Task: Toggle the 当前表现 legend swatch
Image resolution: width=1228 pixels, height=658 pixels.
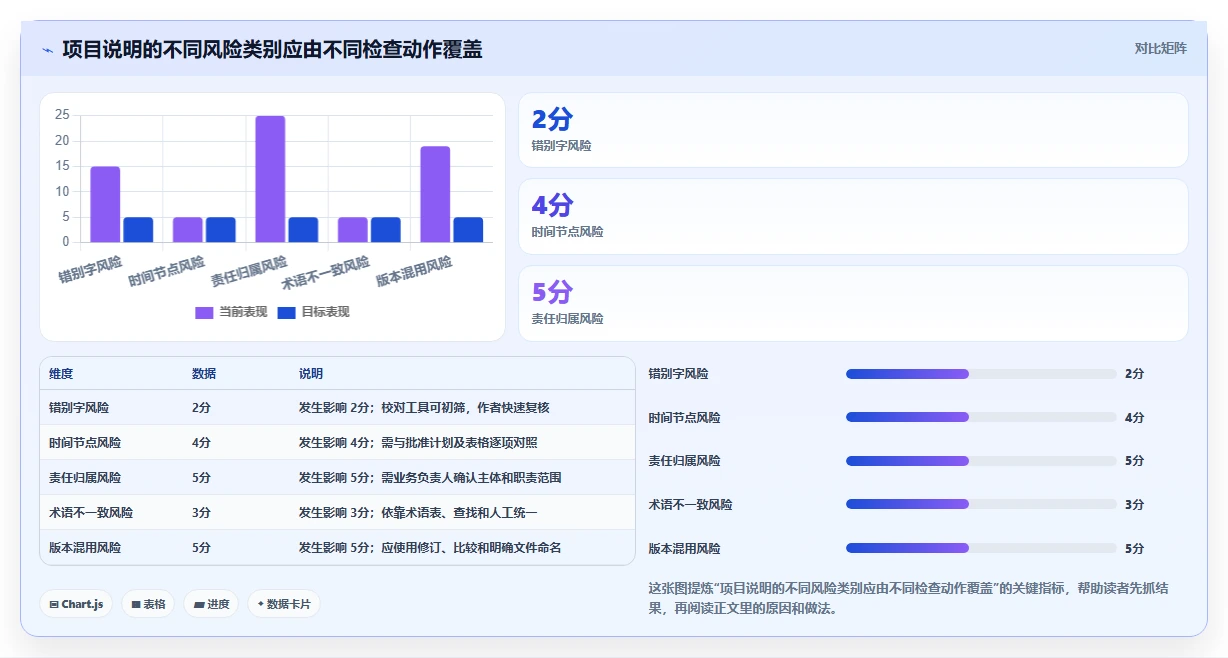Action: [204, 312]
